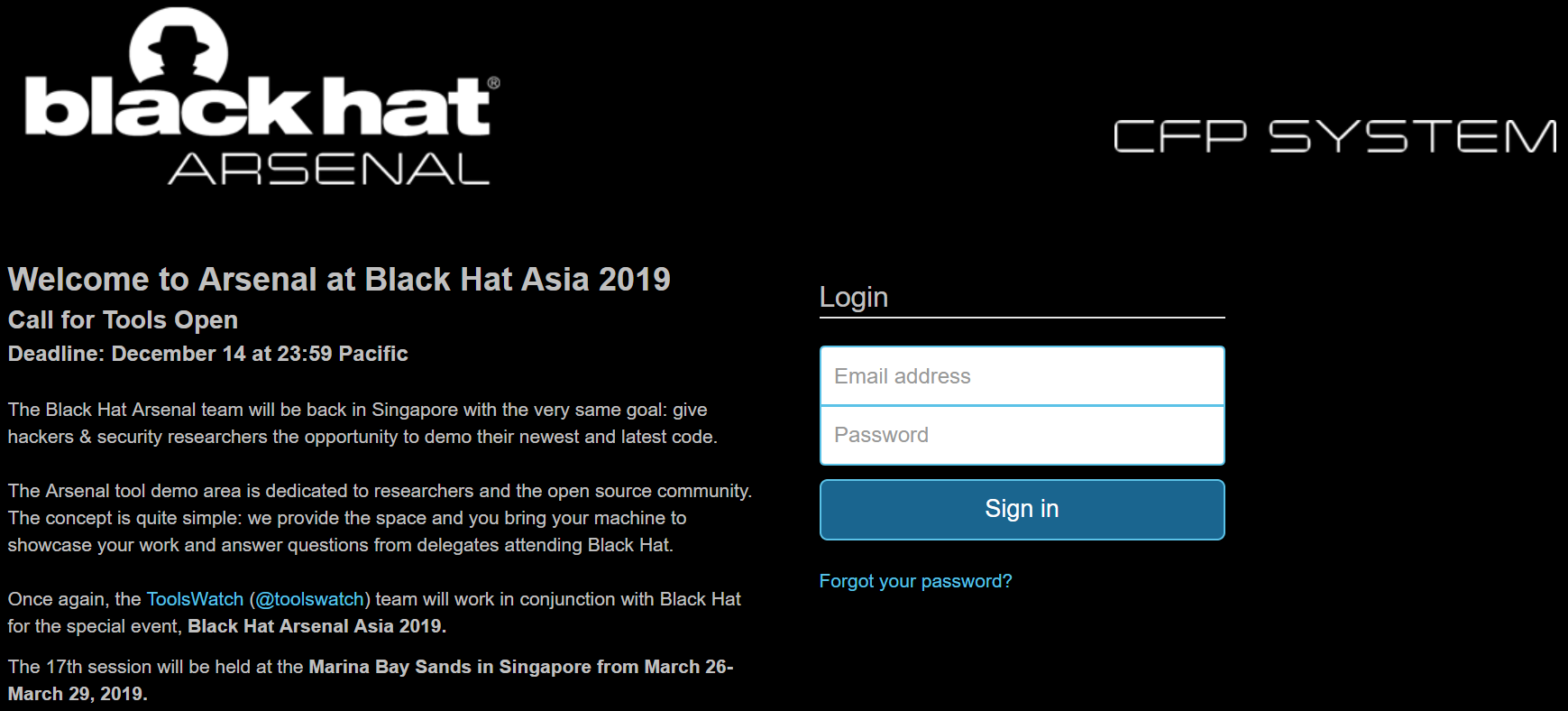Click the Call for Tools Open subheading

pos(123,319)
